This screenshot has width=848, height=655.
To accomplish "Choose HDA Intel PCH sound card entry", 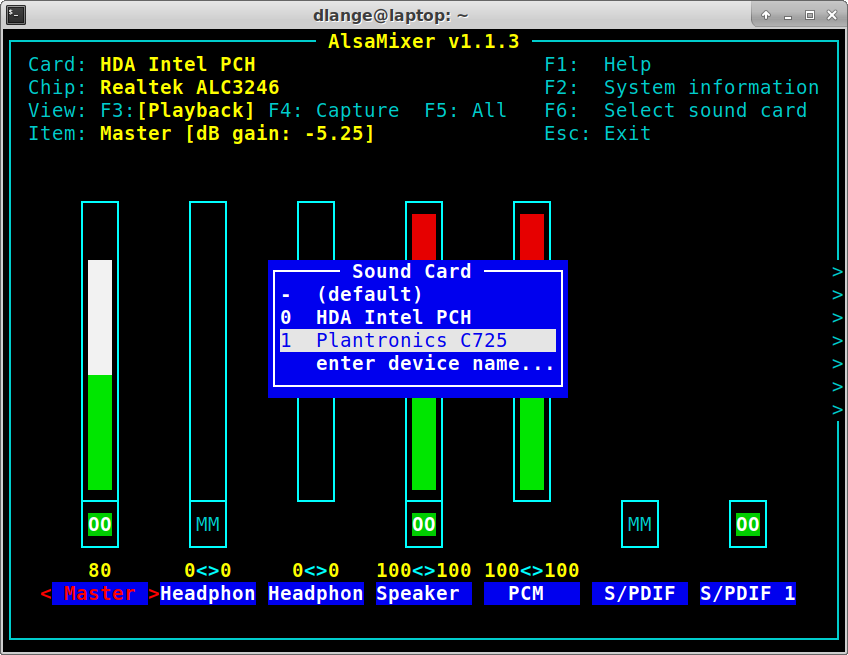I will 418,317.
